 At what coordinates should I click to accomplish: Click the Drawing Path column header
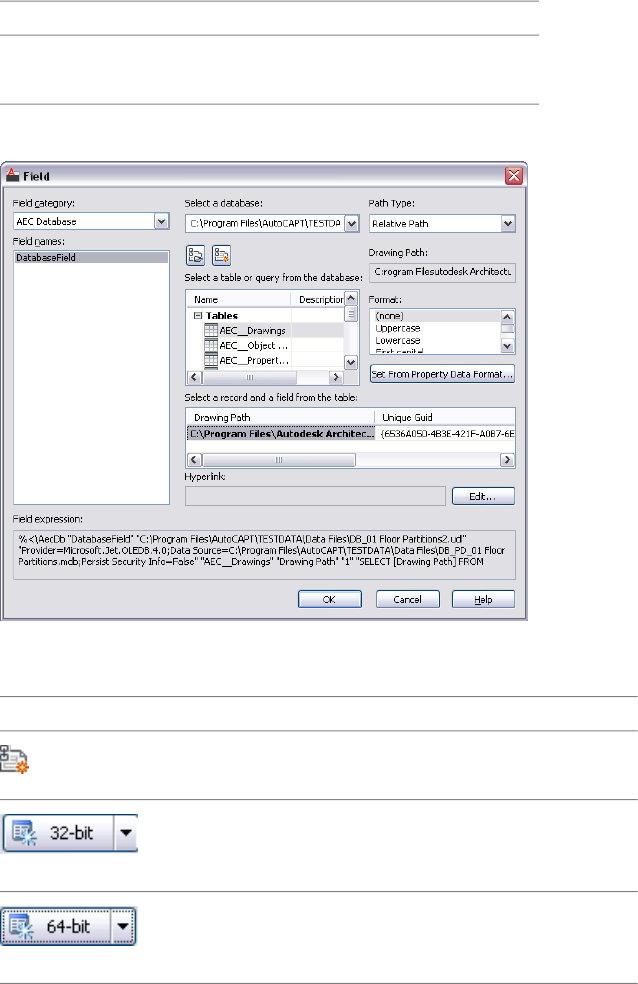[280, 417]
